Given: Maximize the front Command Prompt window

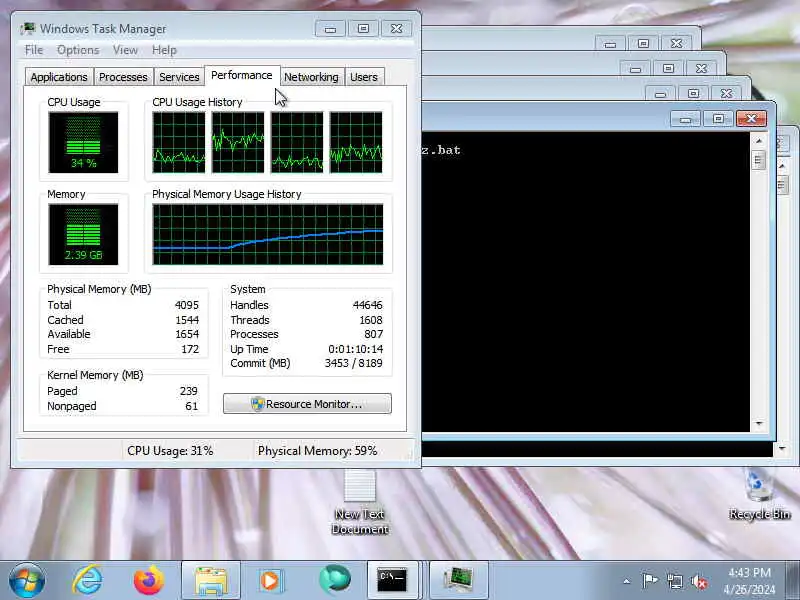Looking at the screenshot, I should click(718, 119).
